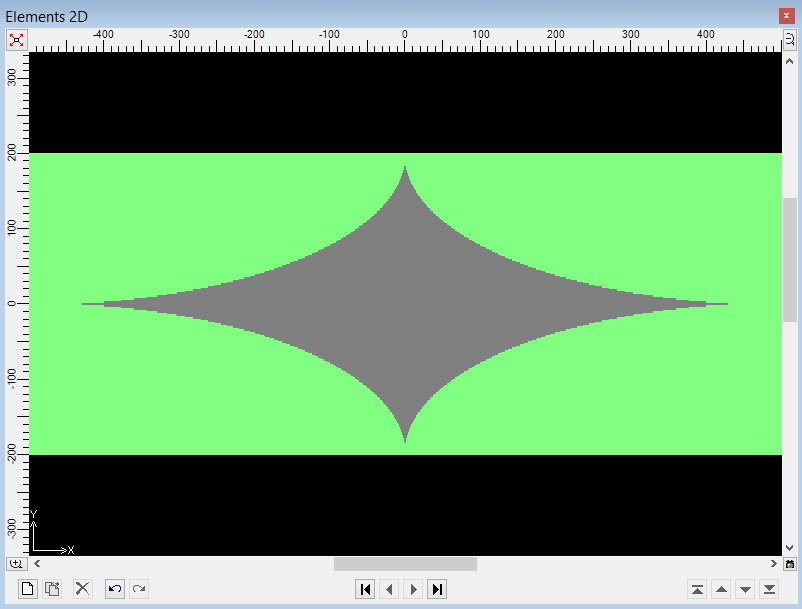Click the fit-to-window icon at top-left
The image size is (802, 609).
click(x=17, y=40)
